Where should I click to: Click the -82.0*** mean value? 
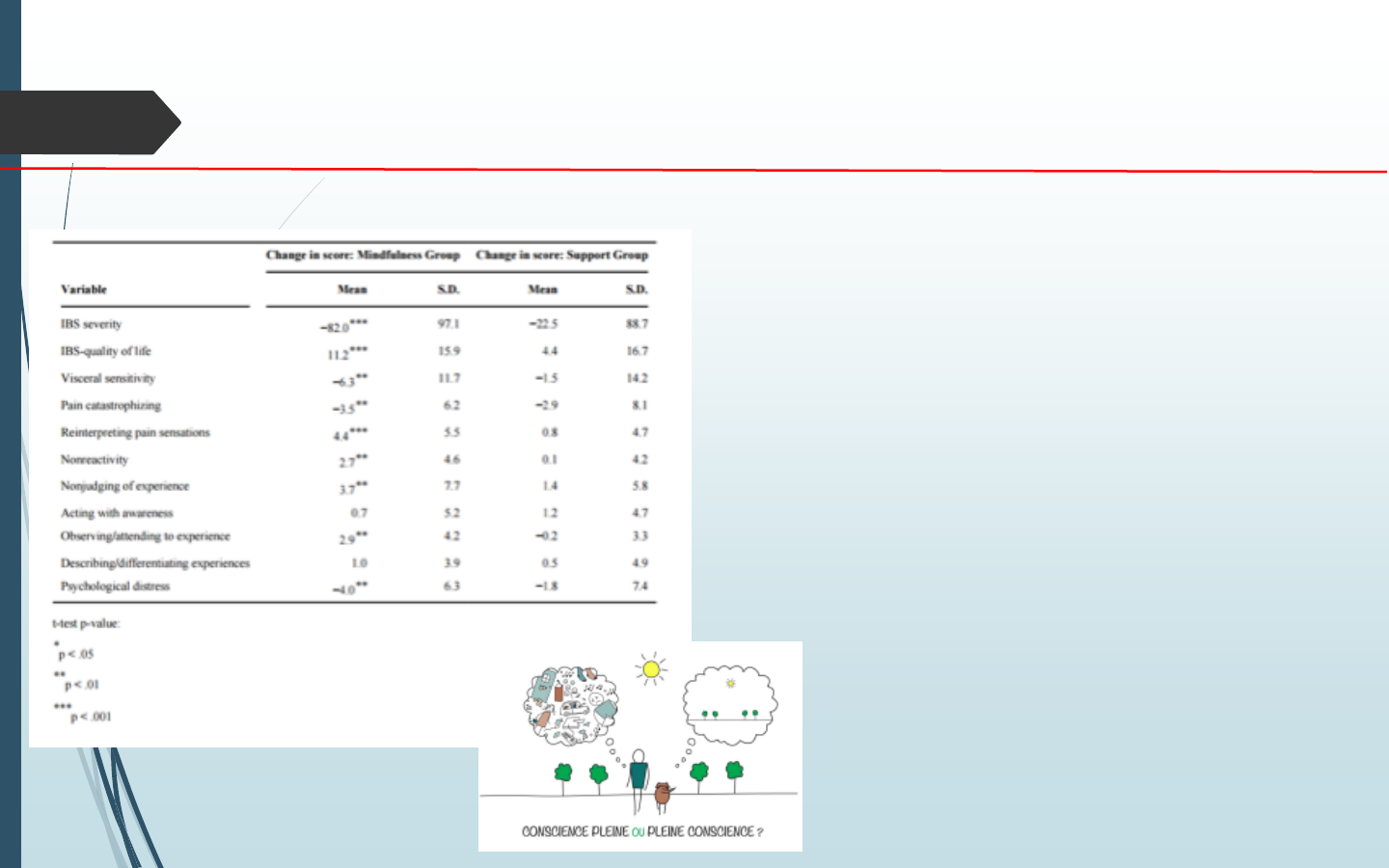(x=343, y=327)
